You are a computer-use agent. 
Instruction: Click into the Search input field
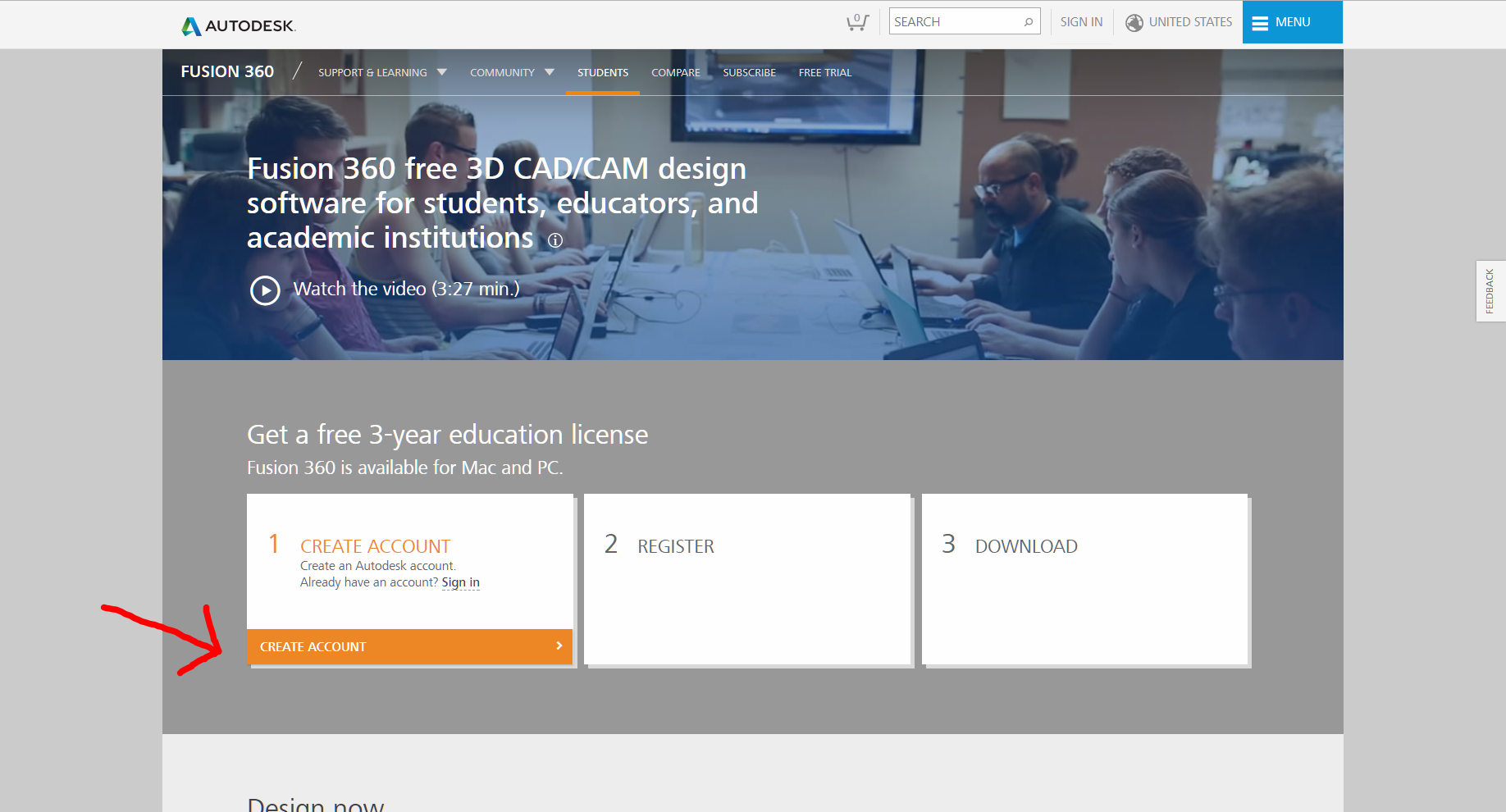(956, 22)
